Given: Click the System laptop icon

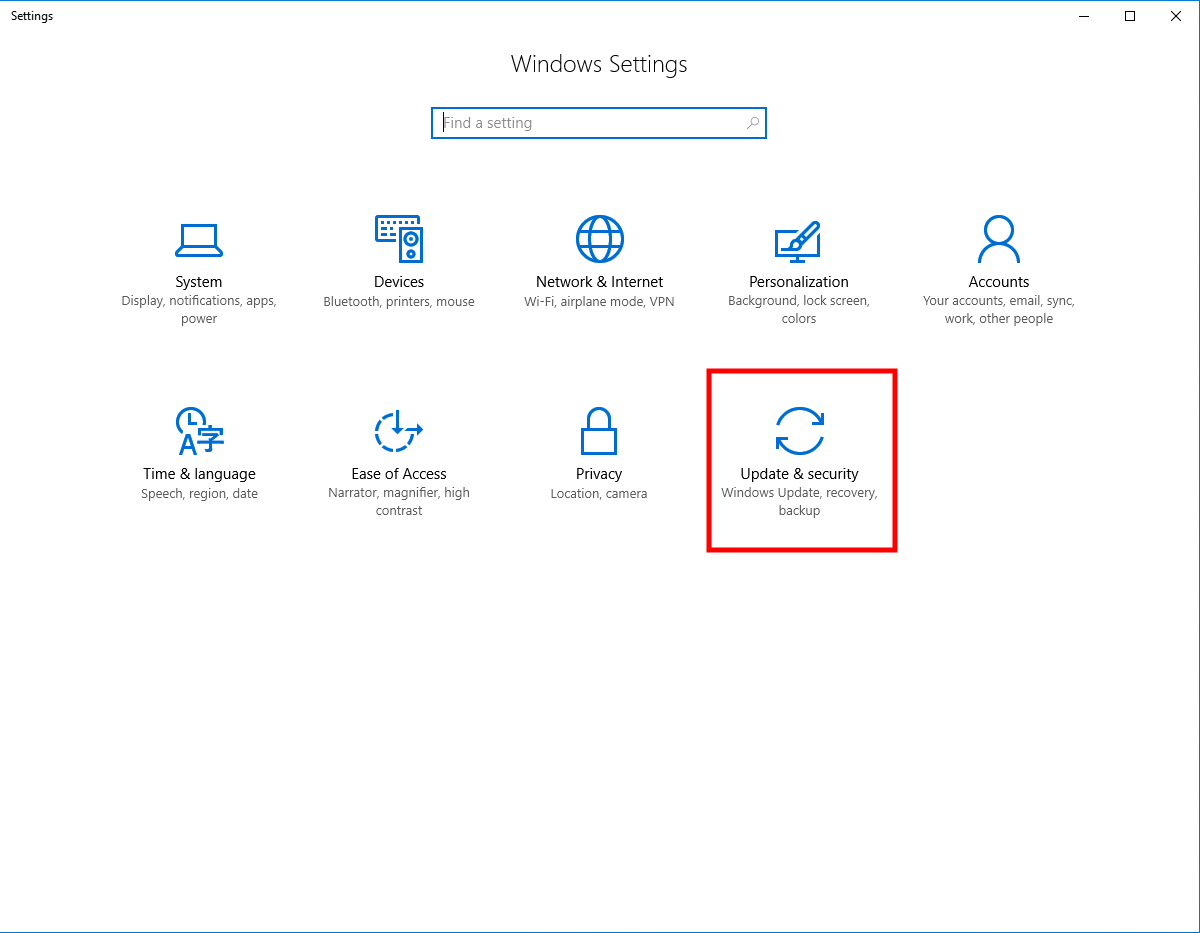Looking at the screenshot, I should [x=199, y=240].
